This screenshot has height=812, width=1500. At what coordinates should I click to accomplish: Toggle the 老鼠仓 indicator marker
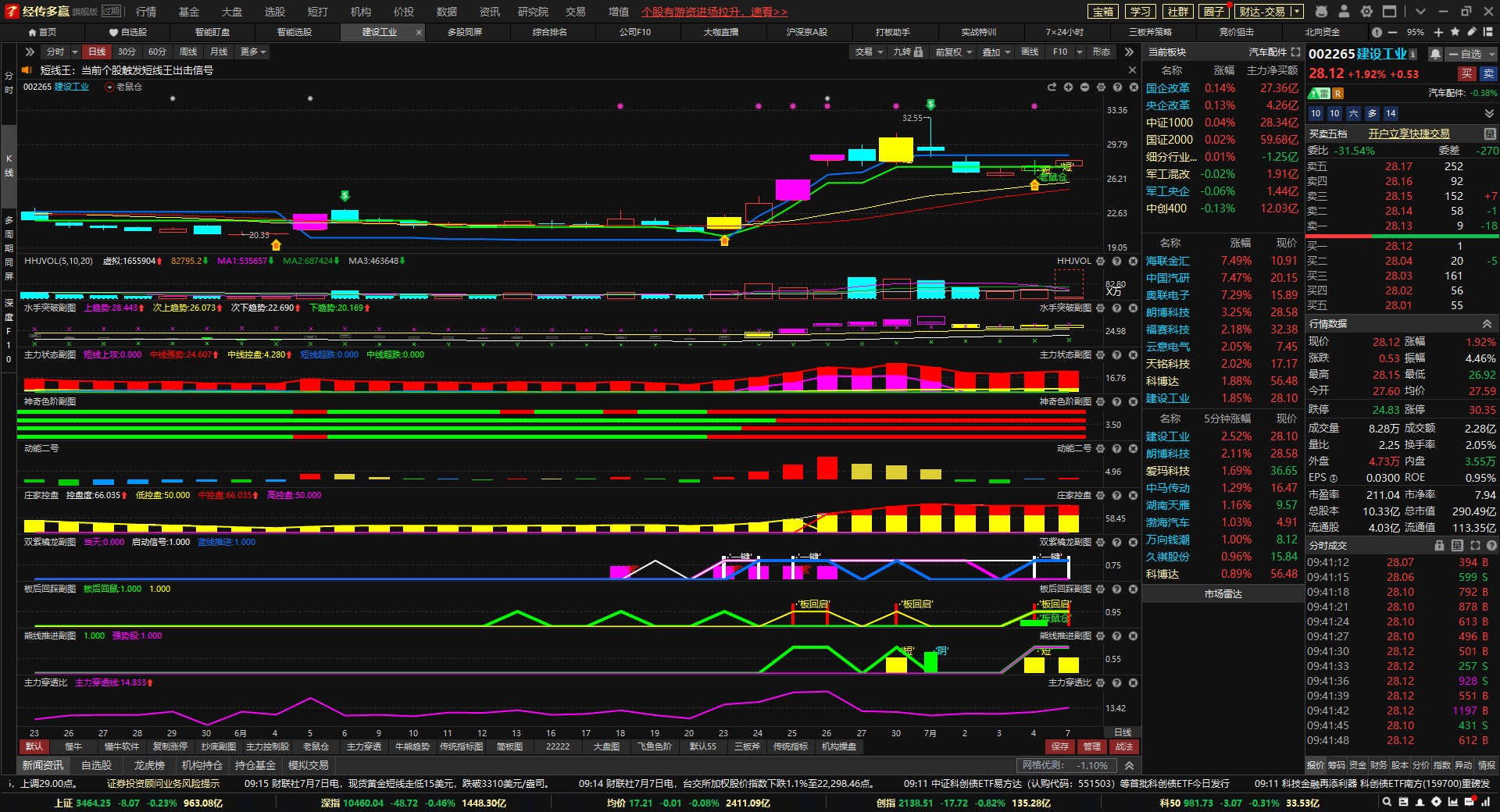[x=124, y=87]
